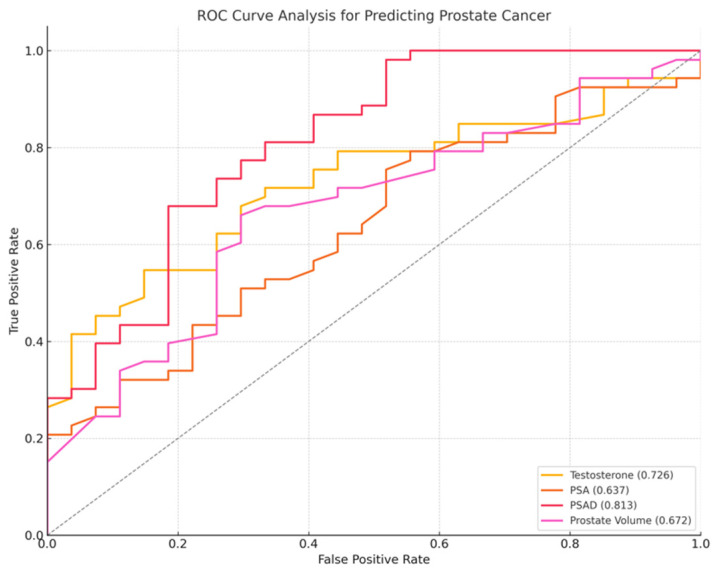
Task: Click the magenta Prostate Volume legend swatch
Action: coord(552,520)
